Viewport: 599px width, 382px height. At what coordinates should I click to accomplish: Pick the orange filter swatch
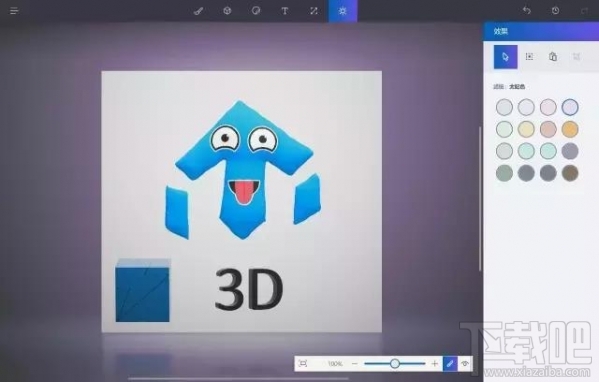tap(570, 129)
